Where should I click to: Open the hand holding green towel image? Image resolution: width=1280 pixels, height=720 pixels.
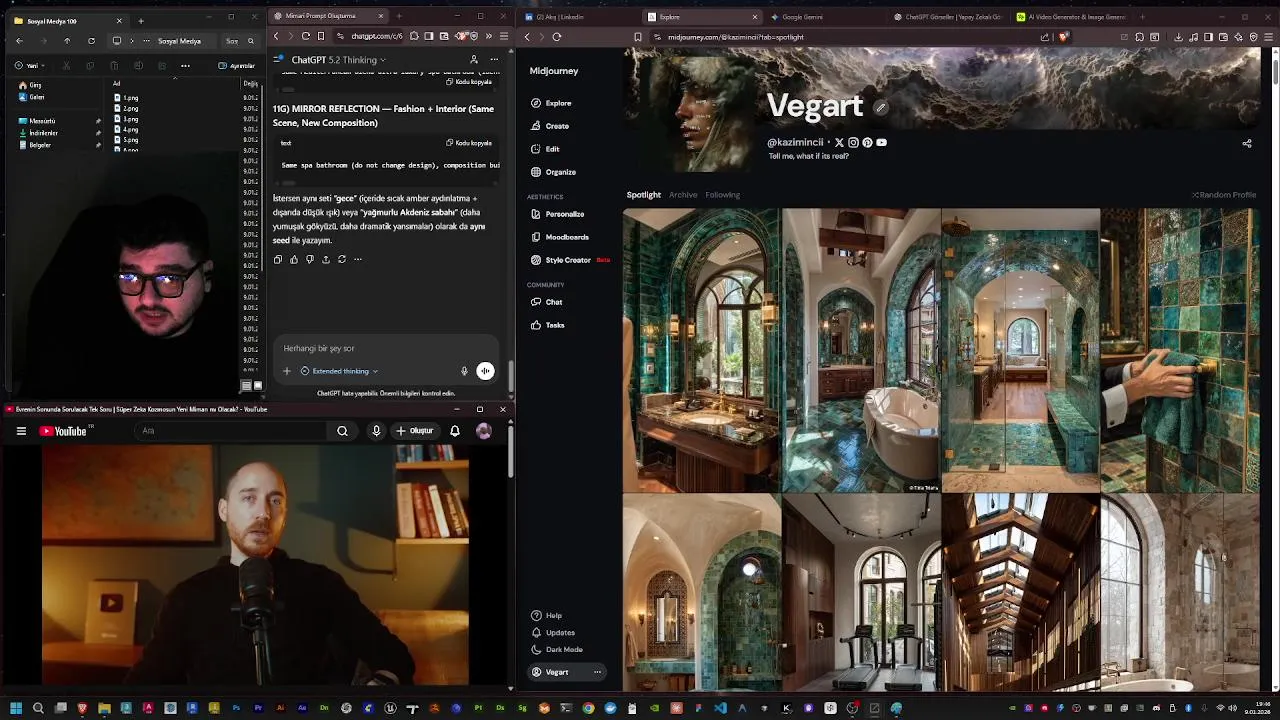coord(1179,350)
